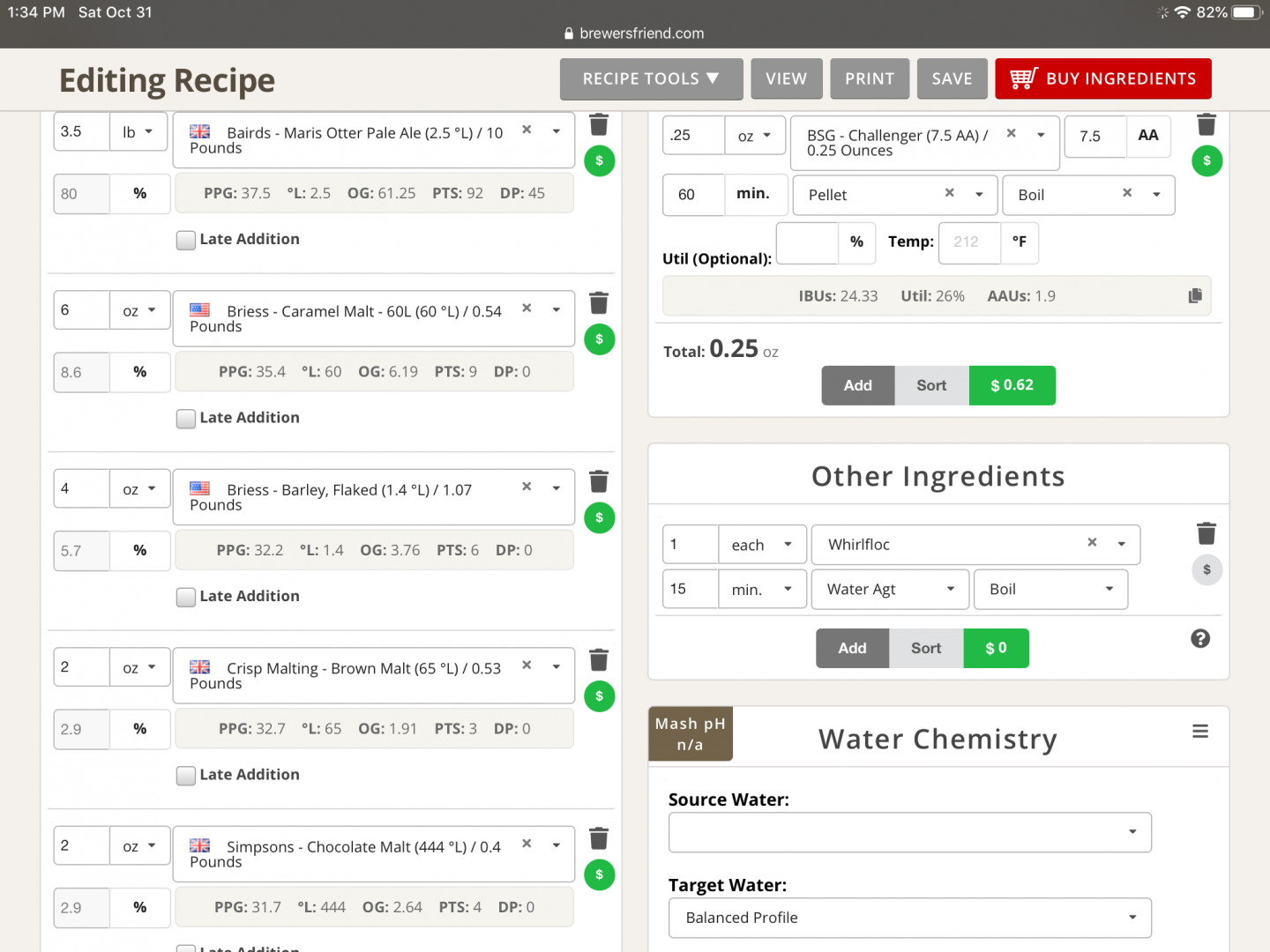Image resolution: width=1270 pixels, height=952 pixels.
Task: Click the View menu button
Action: (786, 79)
